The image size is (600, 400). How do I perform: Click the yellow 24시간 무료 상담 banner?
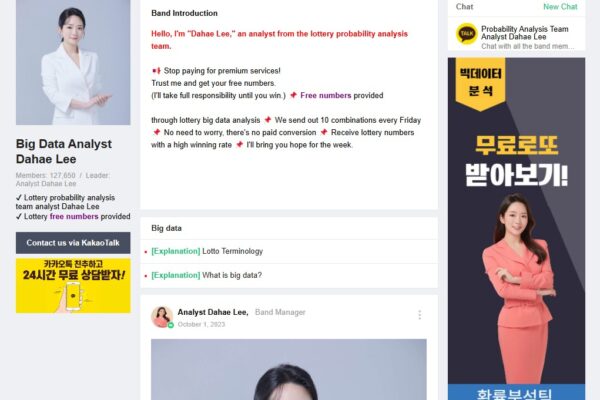coord(73,286)
